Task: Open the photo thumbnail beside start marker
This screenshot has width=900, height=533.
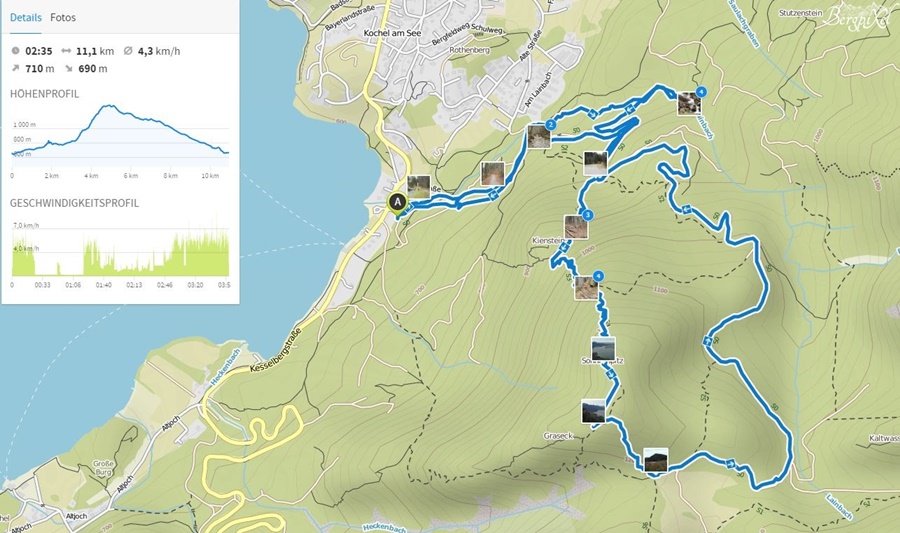Action: [x=418, y=187]
